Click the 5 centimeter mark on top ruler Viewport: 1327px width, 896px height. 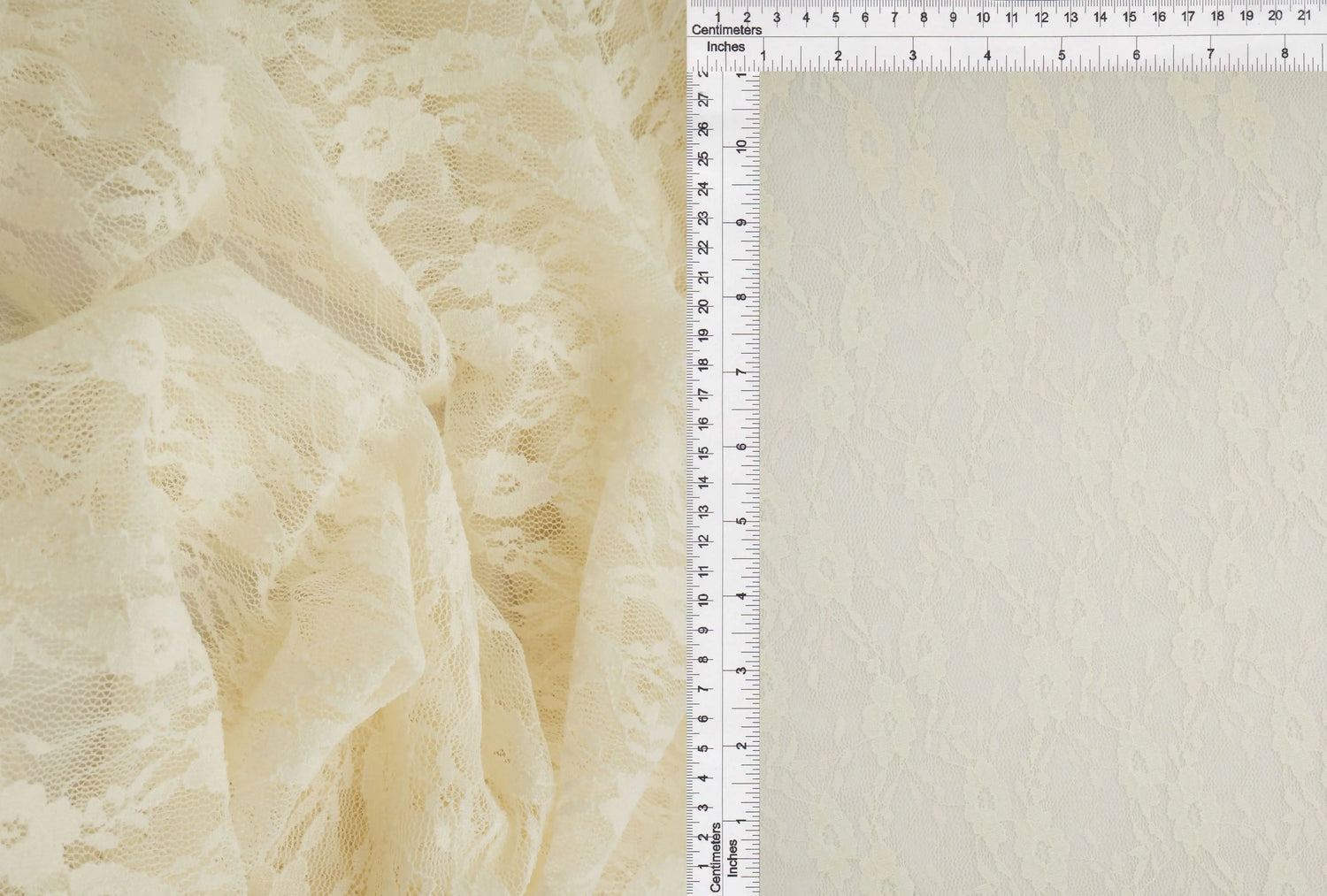[835, 17]
